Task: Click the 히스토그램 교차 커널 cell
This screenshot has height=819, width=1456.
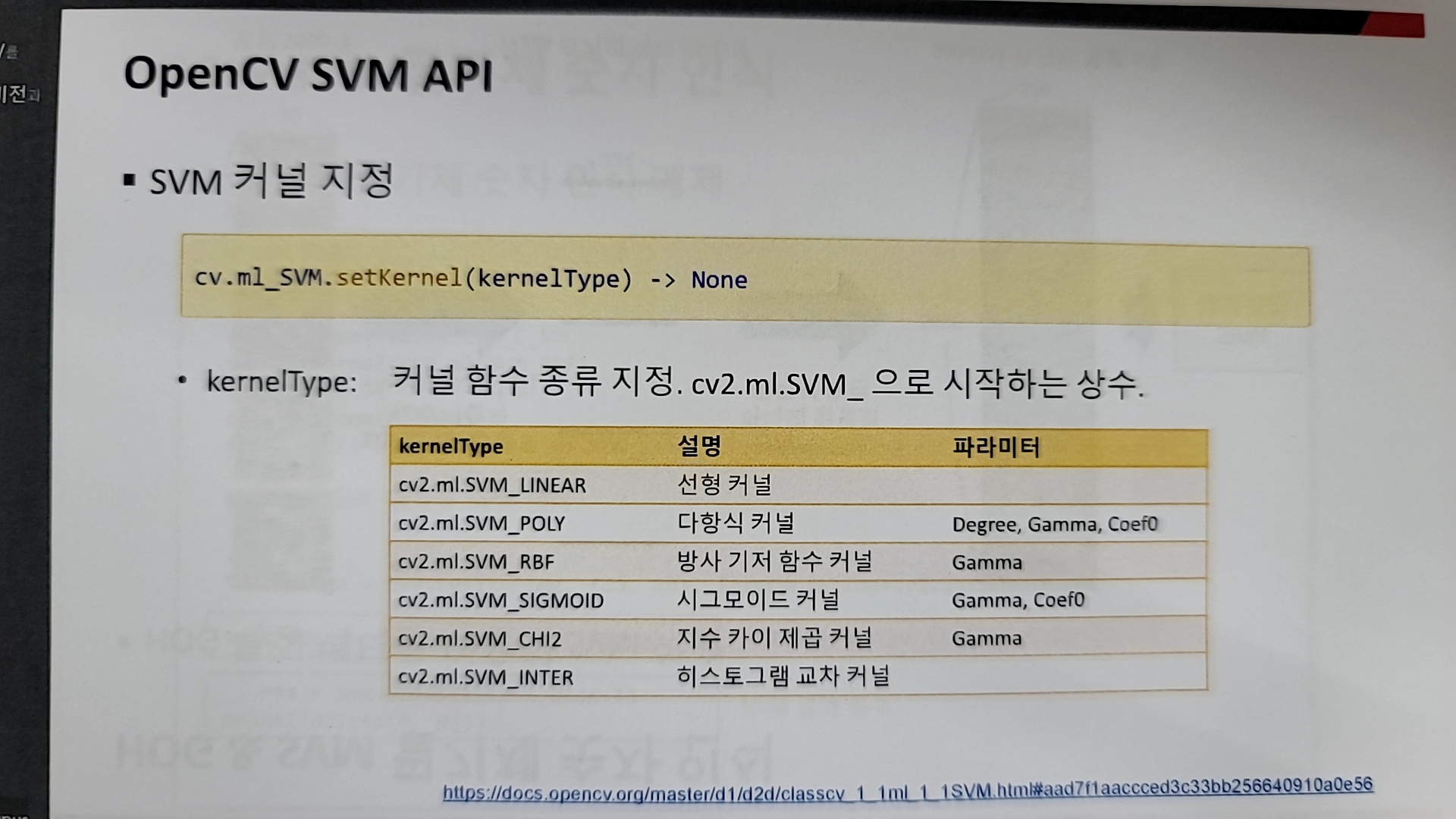Action: point(783,675)
